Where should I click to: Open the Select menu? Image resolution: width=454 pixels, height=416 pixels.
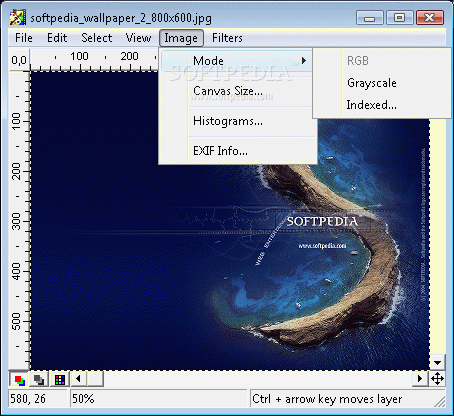(x=97, y=38)
